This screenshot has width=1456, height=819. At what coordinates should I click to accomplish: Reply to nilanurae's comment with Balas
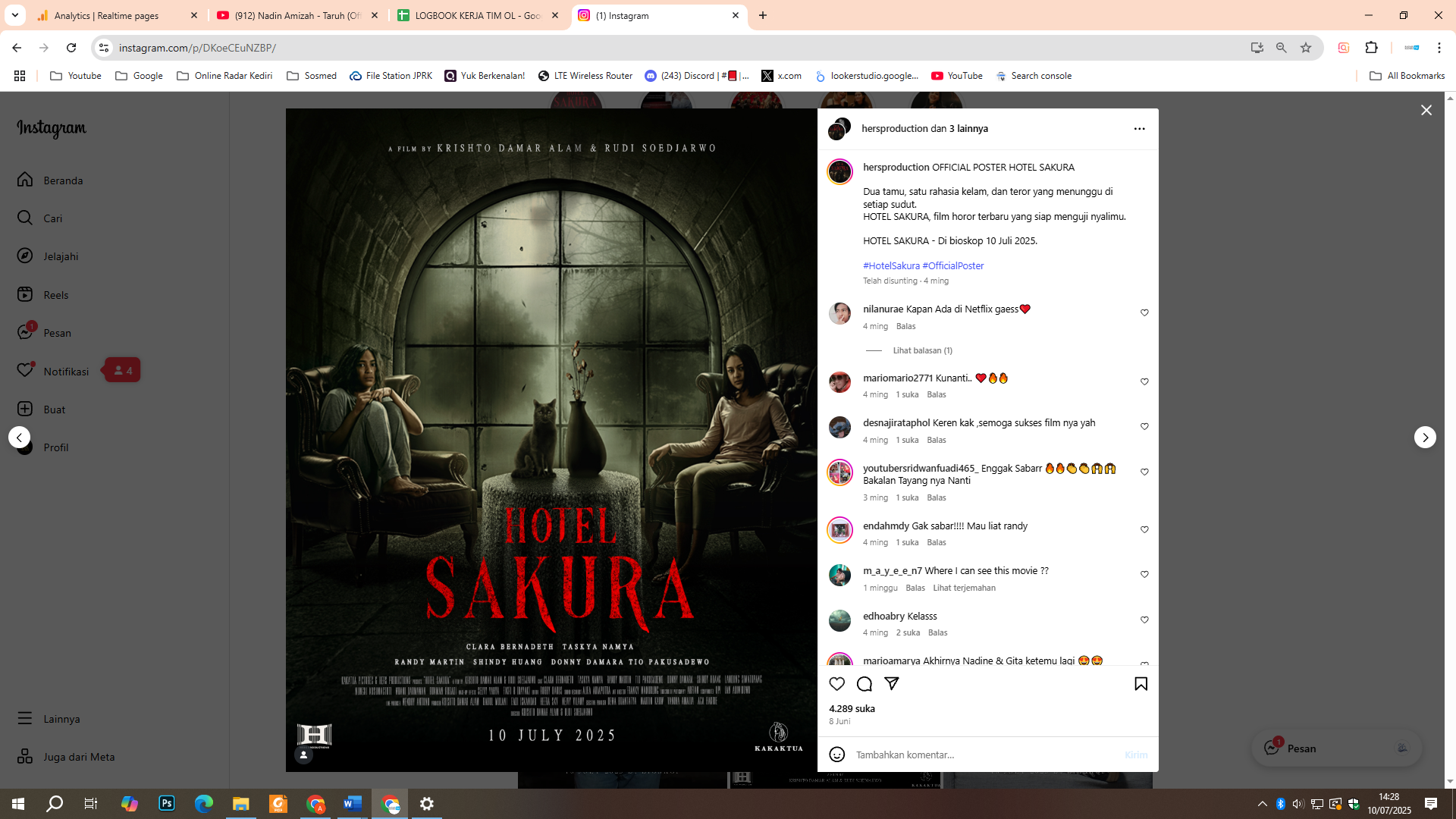point(905,326)
